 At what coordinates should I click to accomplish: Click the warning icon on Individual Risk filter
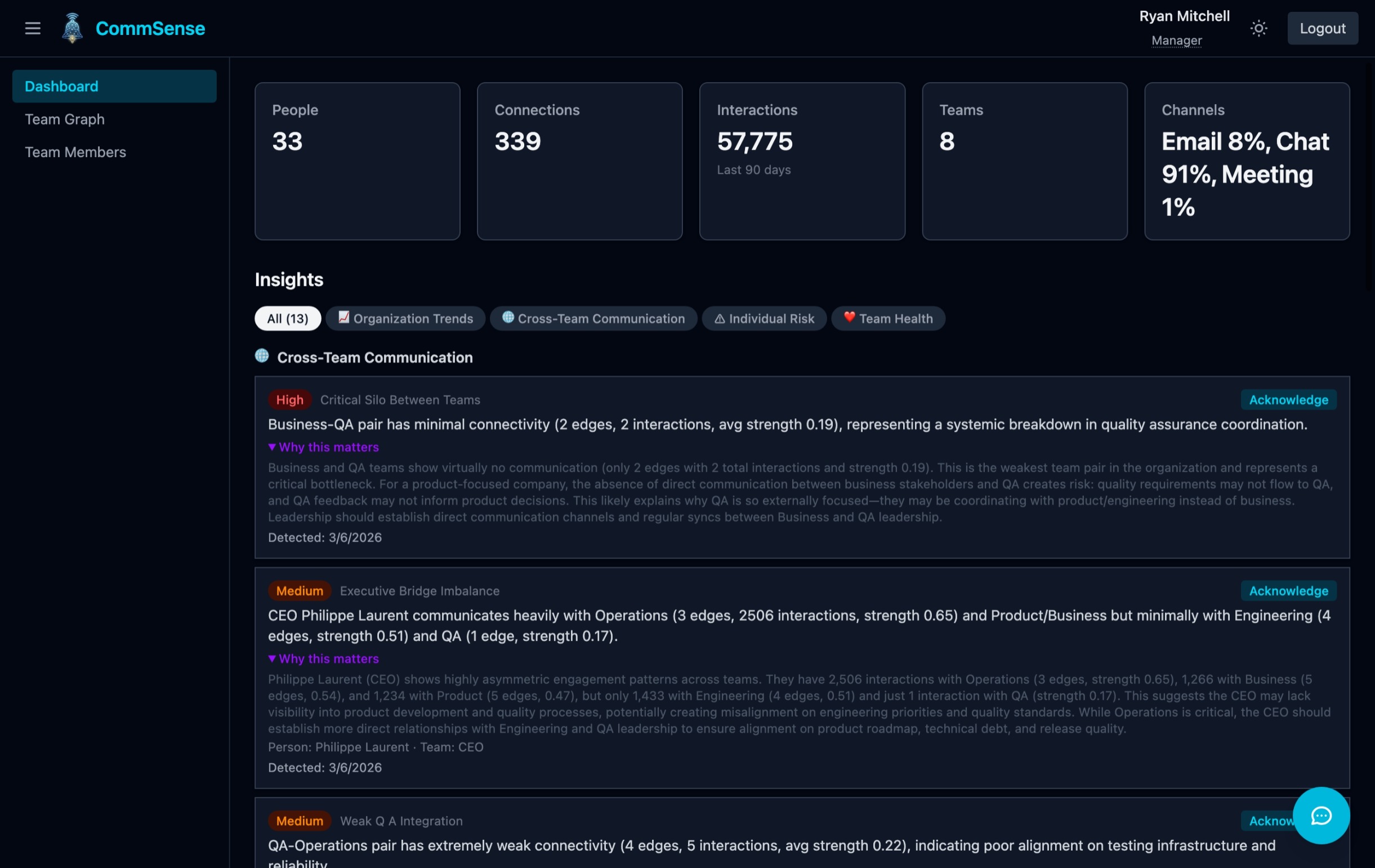[x=721, y=319]
